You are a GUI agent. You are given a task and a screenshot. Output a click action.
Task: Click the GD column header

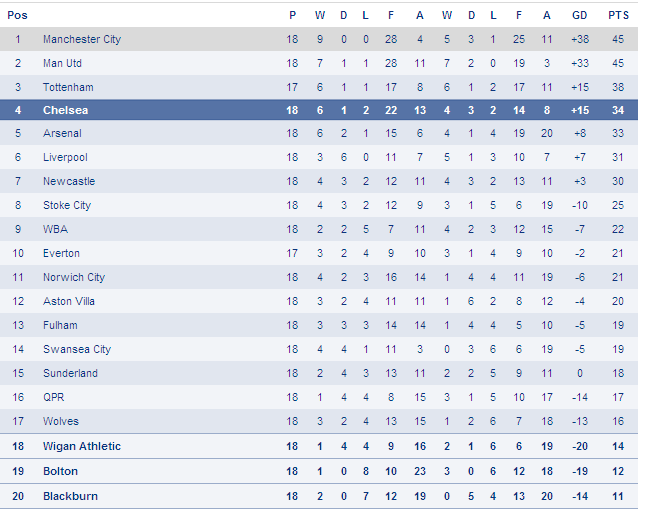coord(580,15)
